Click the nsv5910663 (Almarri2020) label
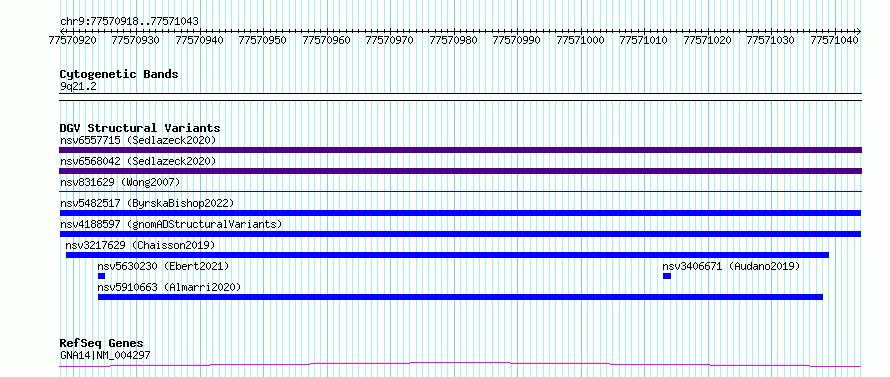The image size is (890, 377). pyautogui.click(x=169, y=287)
